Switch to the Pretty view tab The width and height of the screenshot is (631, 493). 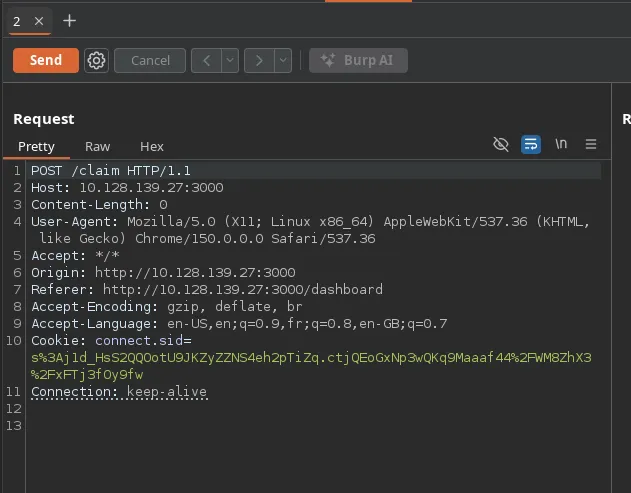pyautogui.click(x=36, y=146)
